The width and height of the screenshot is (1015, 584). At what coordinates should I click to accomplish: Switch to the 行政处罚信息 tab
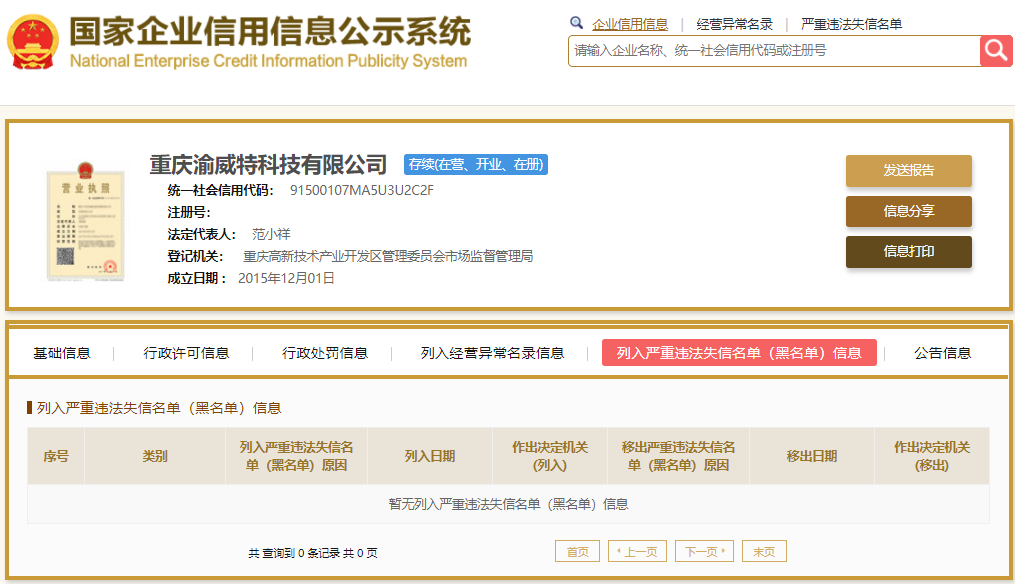[325, 353]
